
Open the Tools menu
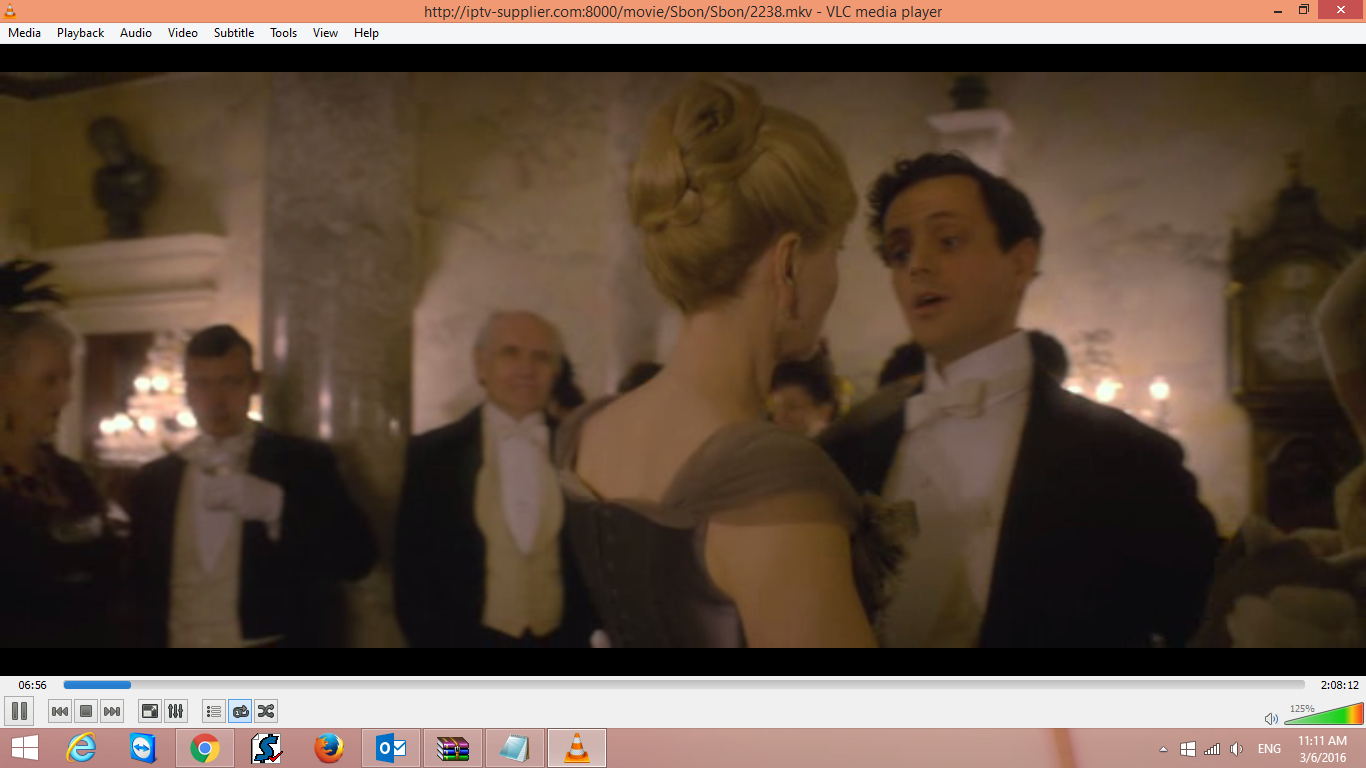pyautogui.click(x=284, y=33)
